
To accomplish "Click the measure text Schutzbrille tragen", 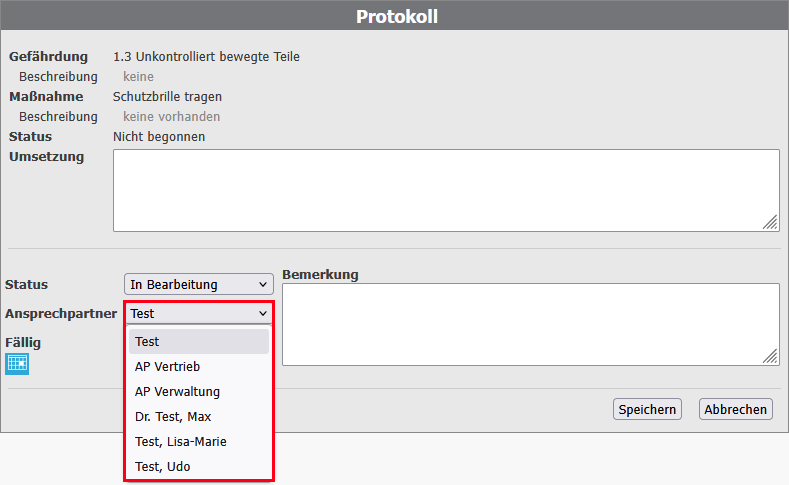I will point(167,97).
